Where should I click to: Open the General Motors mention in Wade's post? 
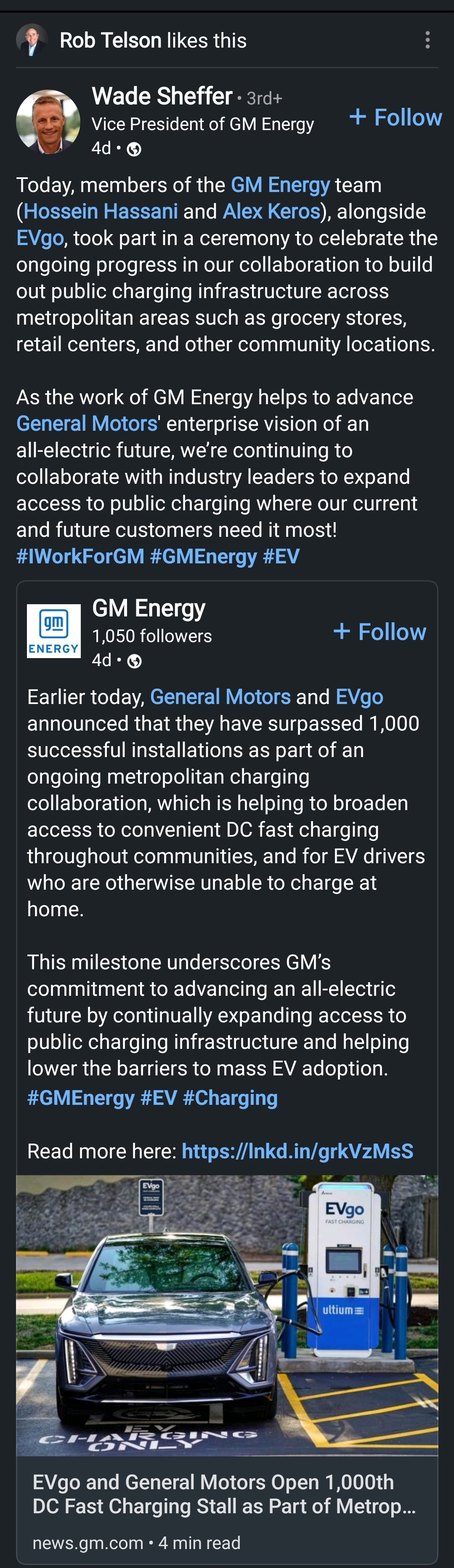(87, 424)
